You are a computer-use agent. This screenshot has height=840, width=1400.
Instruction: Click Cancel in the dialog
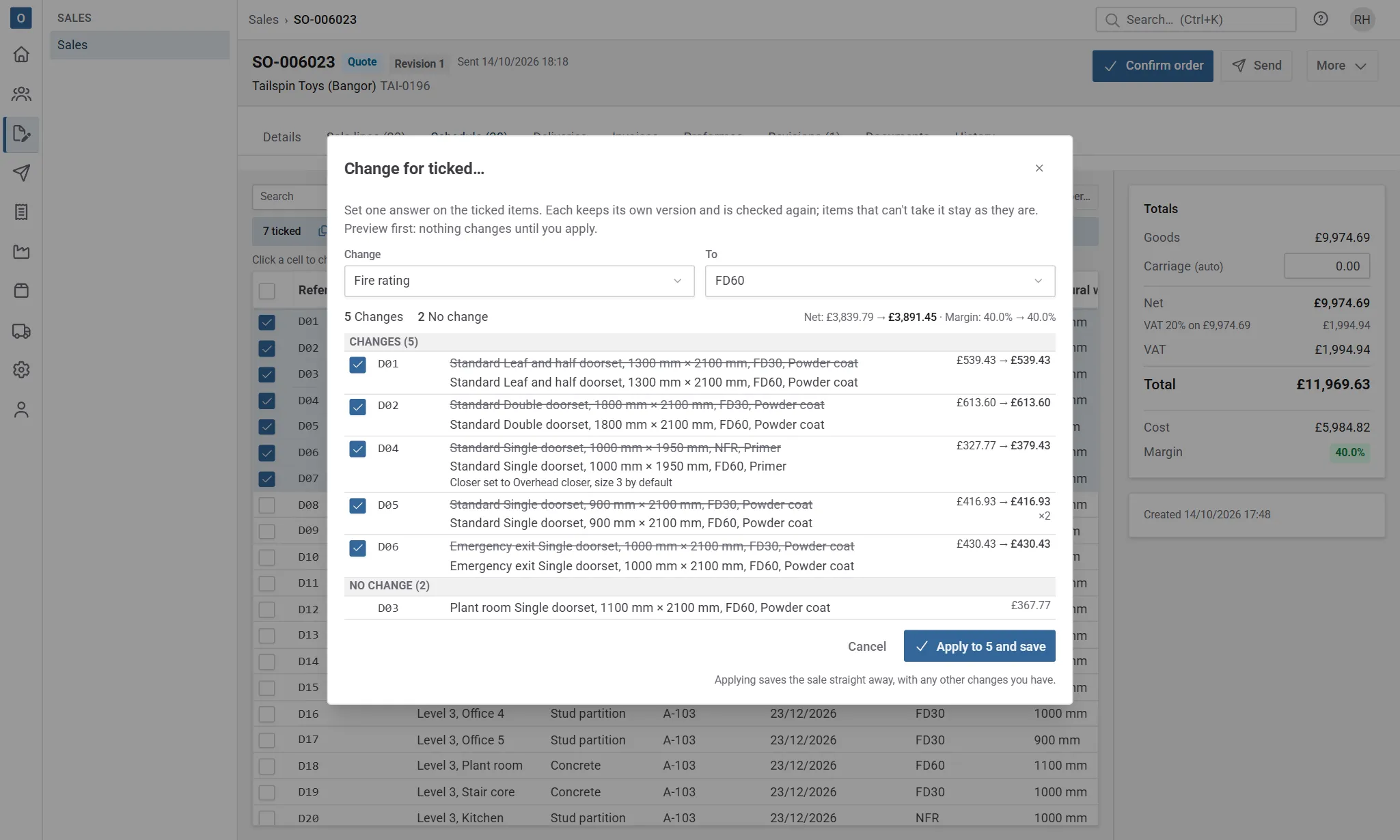tap(866, 646)
